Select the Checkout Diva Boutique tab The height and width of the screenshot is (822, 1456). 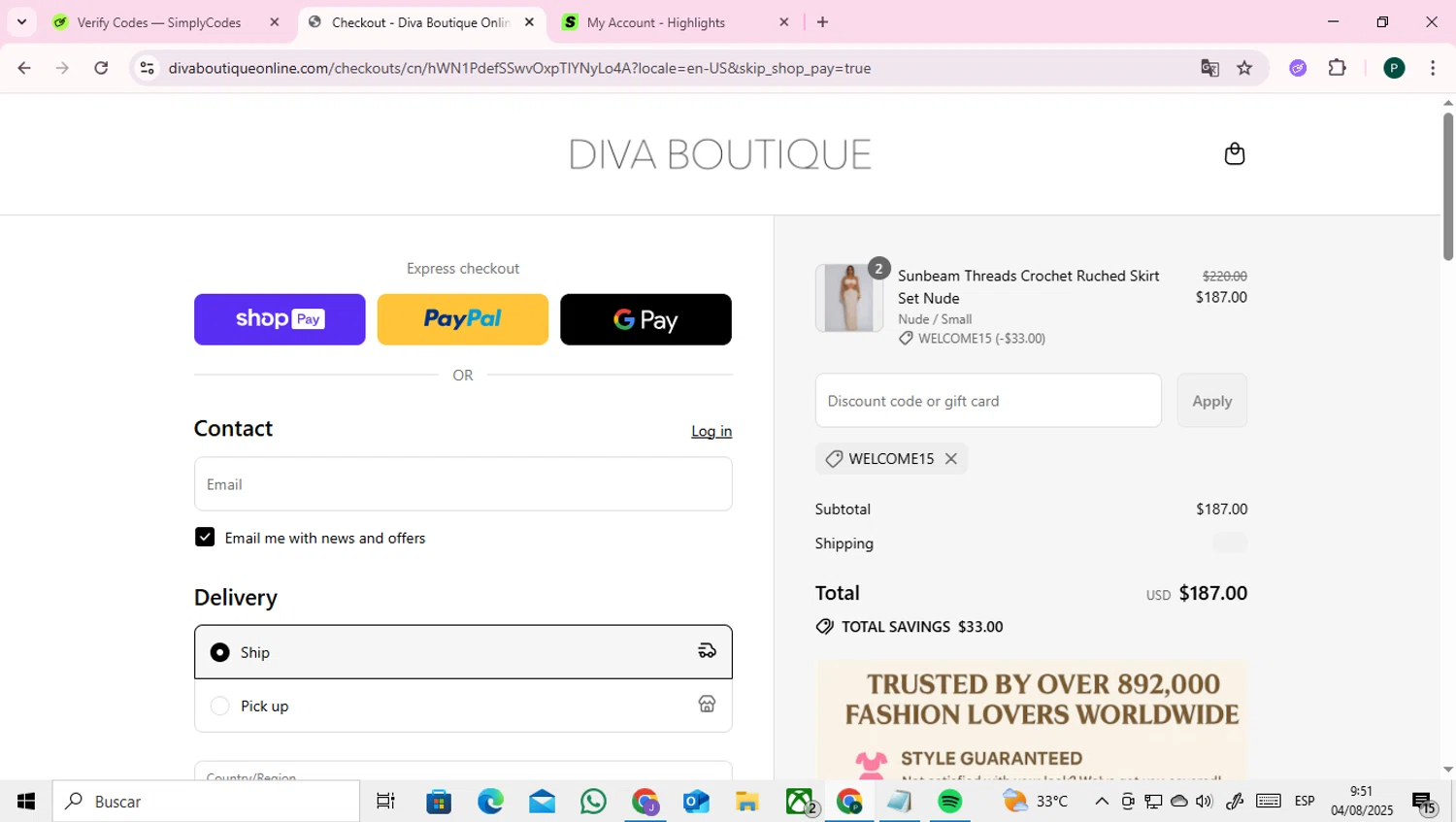(x=419, y=22)
